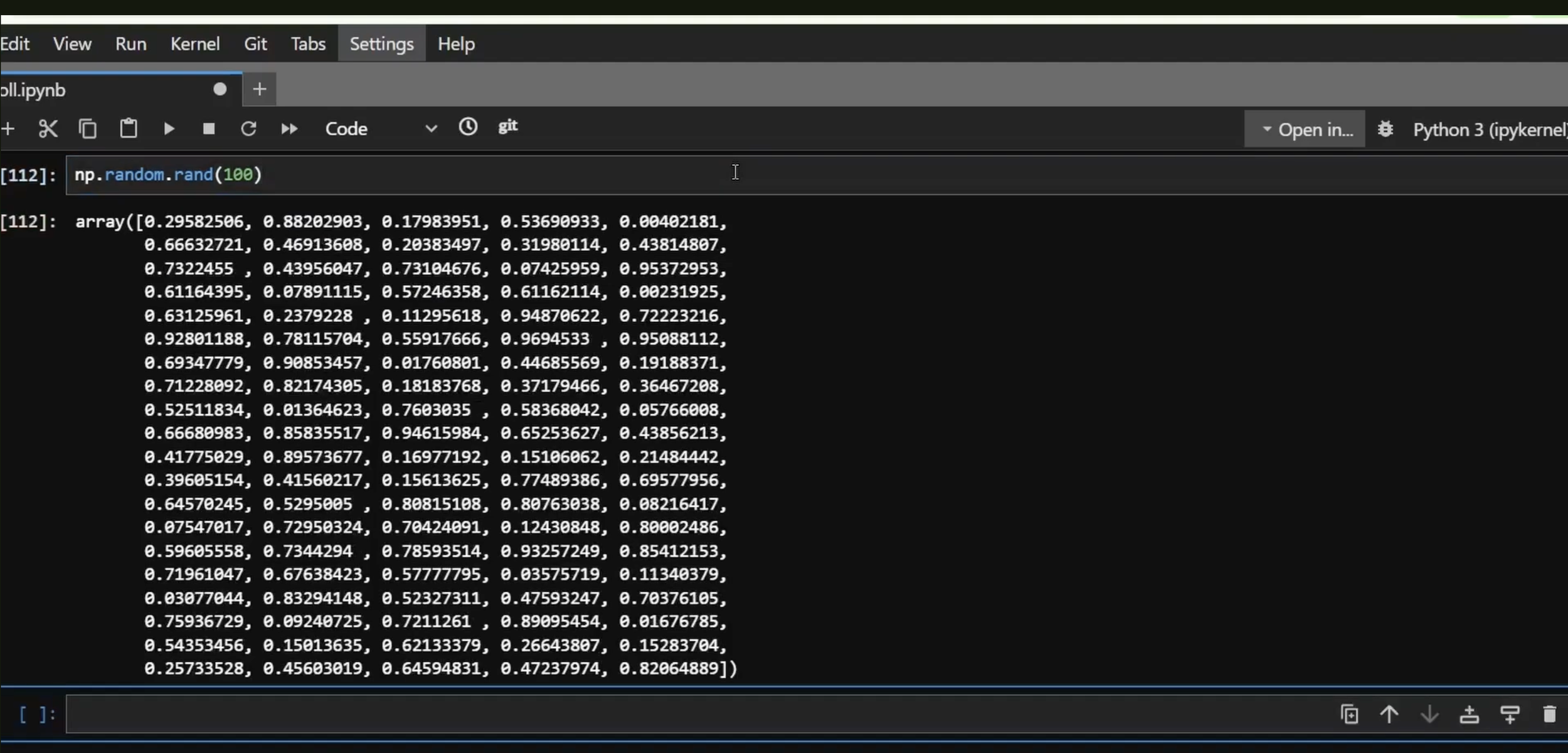Move active cell down arrow

tap(1429, 715)
